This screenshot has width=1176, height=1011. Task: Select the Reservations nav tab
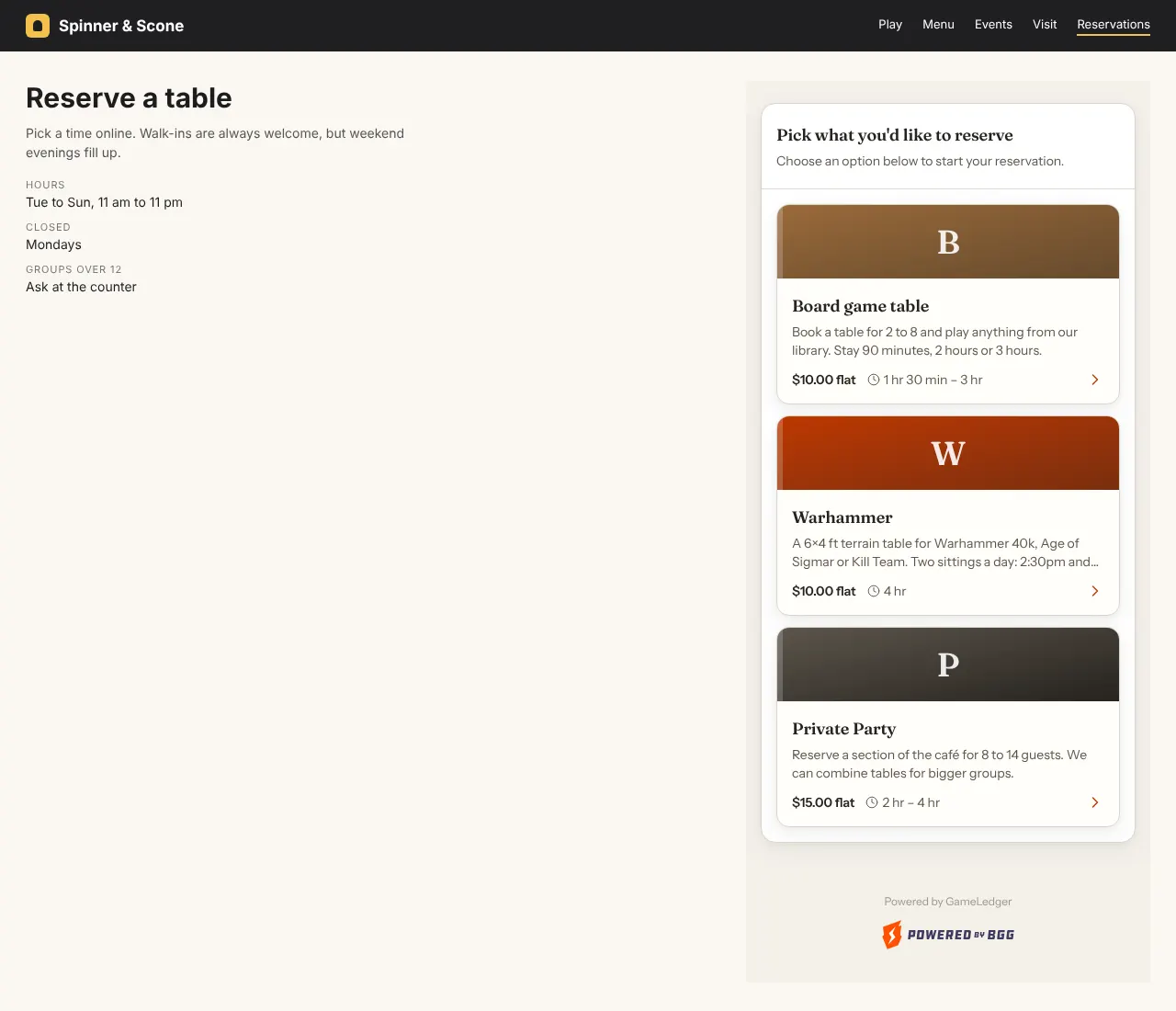tap(1114, 25)
